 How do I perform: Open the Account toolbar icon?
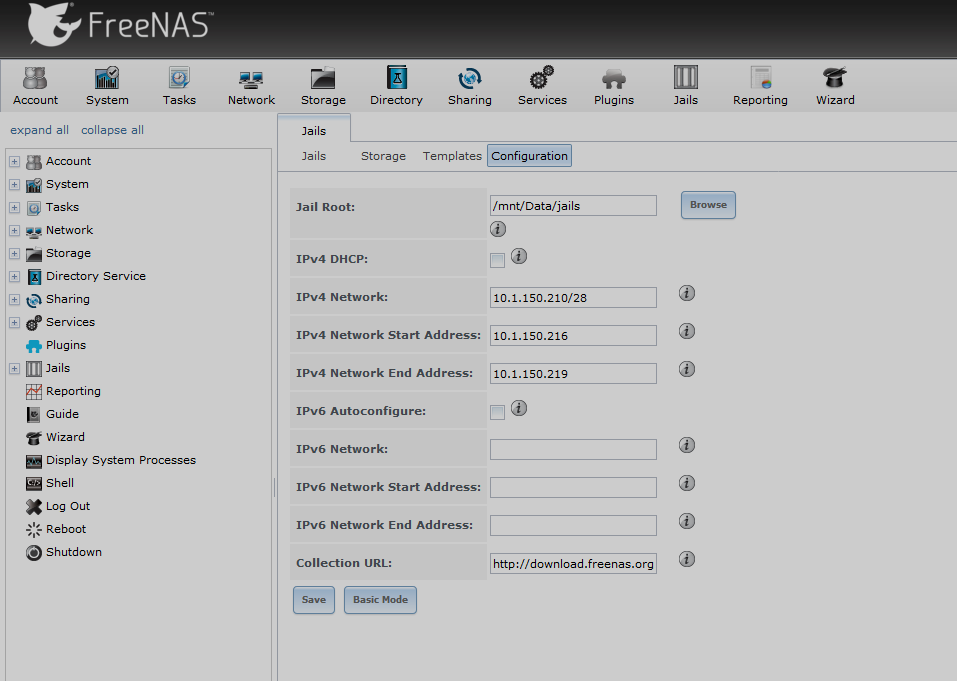35,86
